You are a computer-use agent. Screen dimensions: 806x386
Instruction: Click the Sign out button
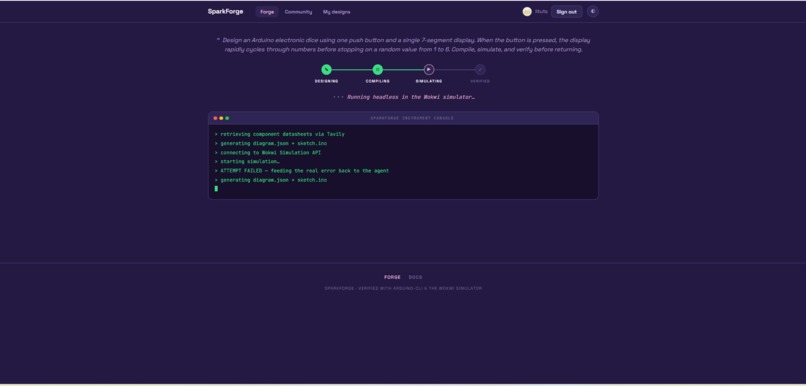pos(566,12)
